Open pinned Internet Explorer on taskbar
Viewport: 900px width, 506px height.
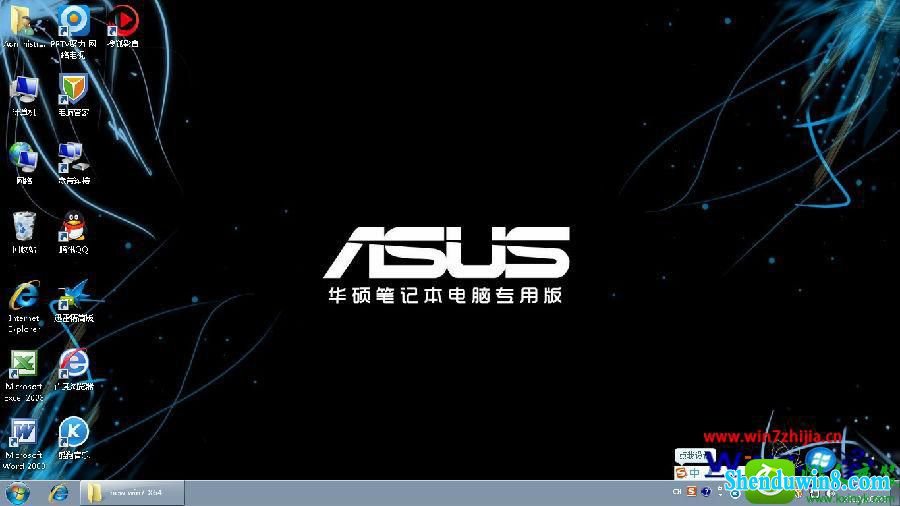[59, 493]
